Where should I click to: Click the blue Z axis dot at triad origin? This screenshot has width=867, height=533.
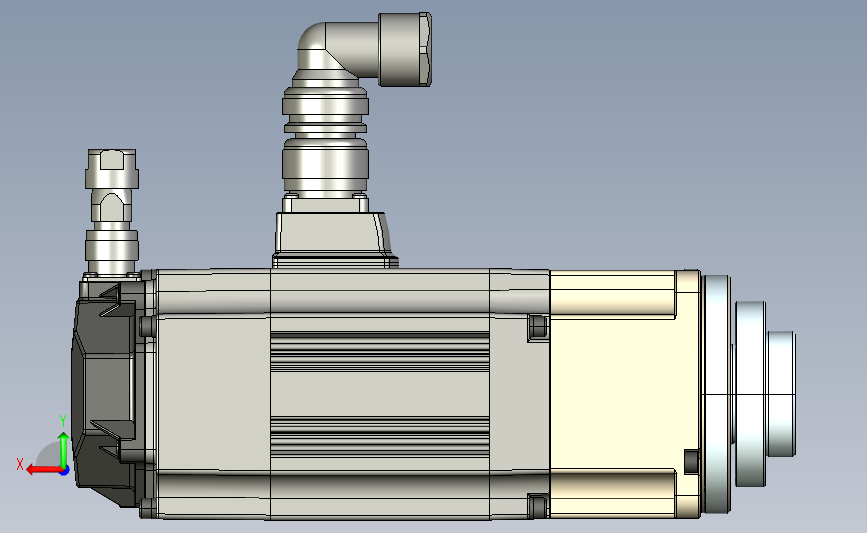pos(65,471)
